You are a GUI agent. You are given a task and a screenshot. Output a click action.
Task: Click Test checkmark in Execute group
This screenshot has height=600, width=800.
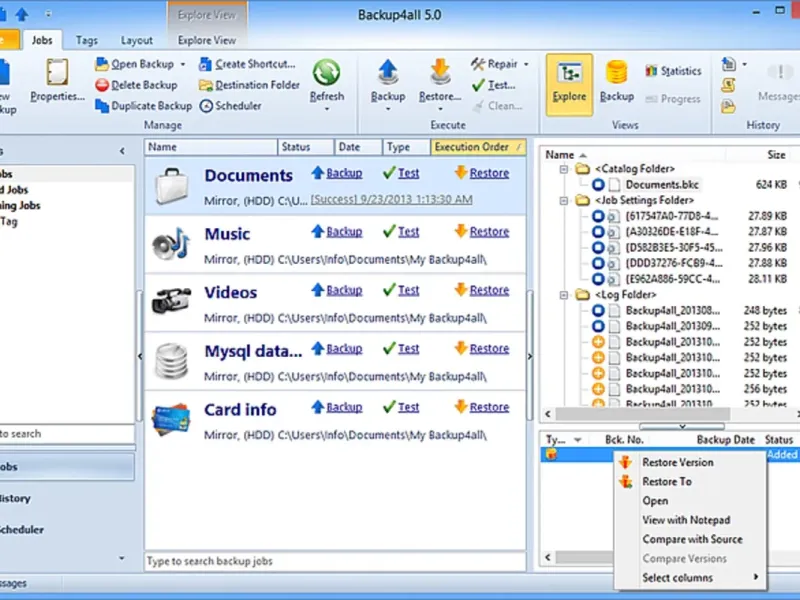(x=493, y=85)
